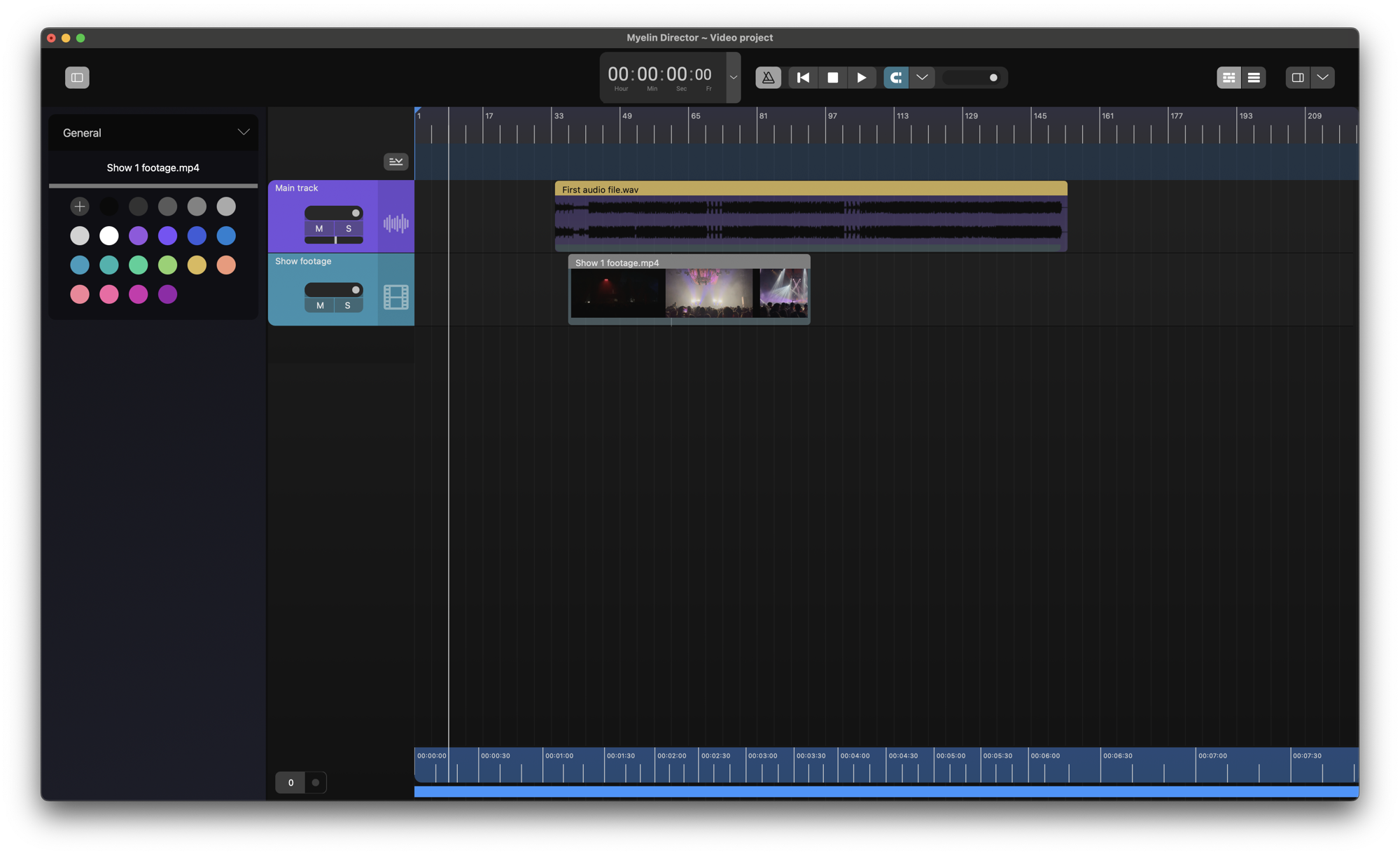Click the rewind-to-start button
Image resolution: width=1400 pixels, height=855 pixels.
(x=803, y=78)
